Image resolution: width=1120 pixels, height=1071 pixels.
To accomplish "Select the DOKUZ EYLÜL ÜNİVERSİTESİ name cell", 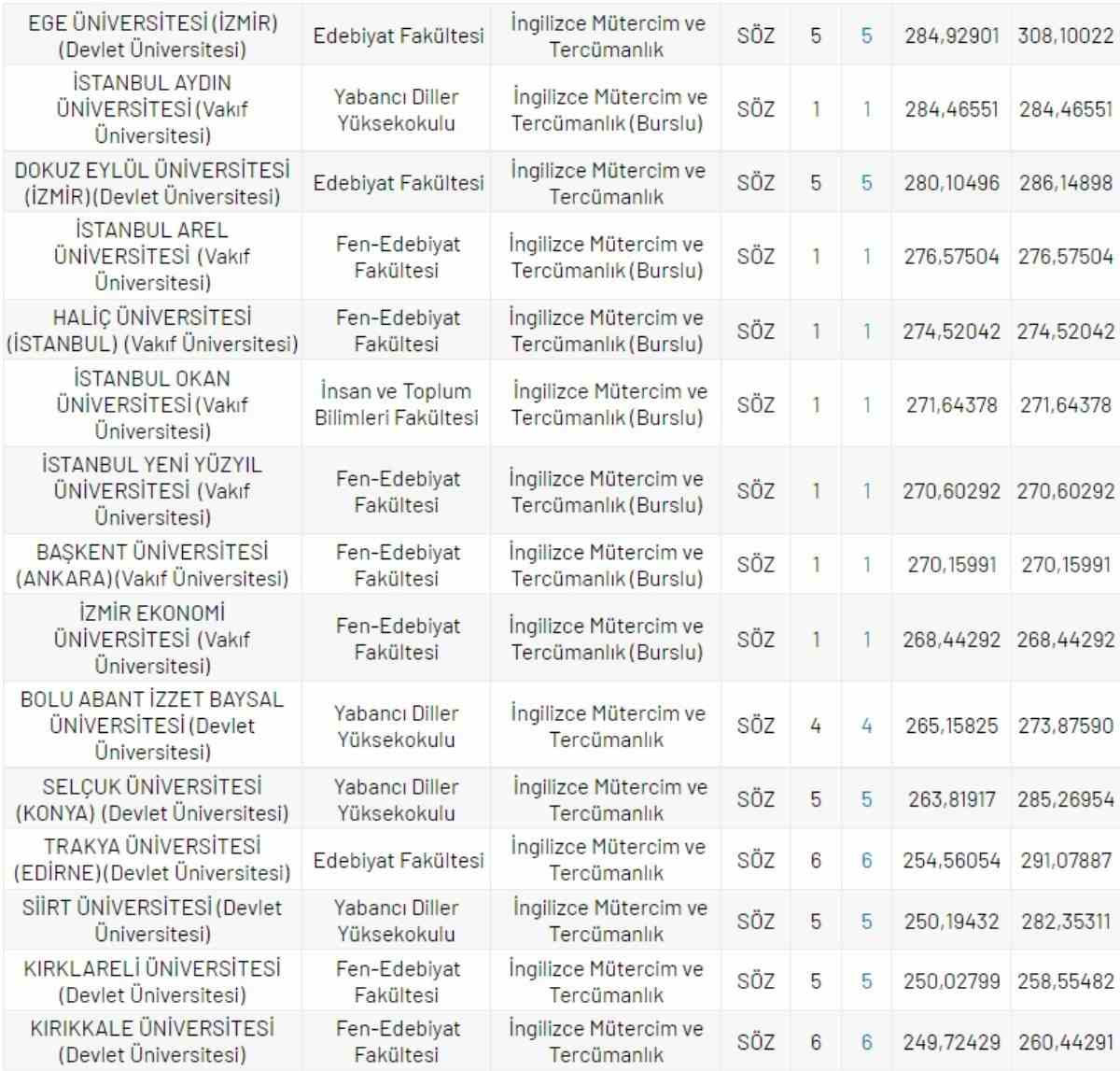I will click(152, 183).
